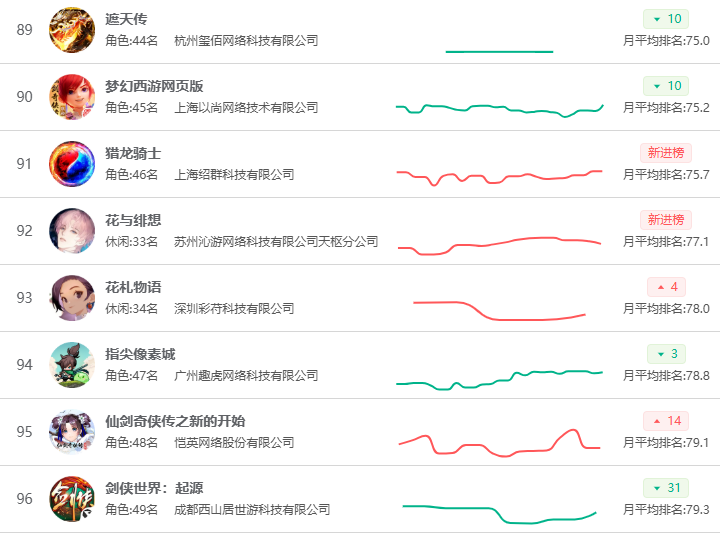This screenshot has height=541, width=720.
Task: Click the 指尖像素城 green trend chart
Action: [x=498, y=377]
